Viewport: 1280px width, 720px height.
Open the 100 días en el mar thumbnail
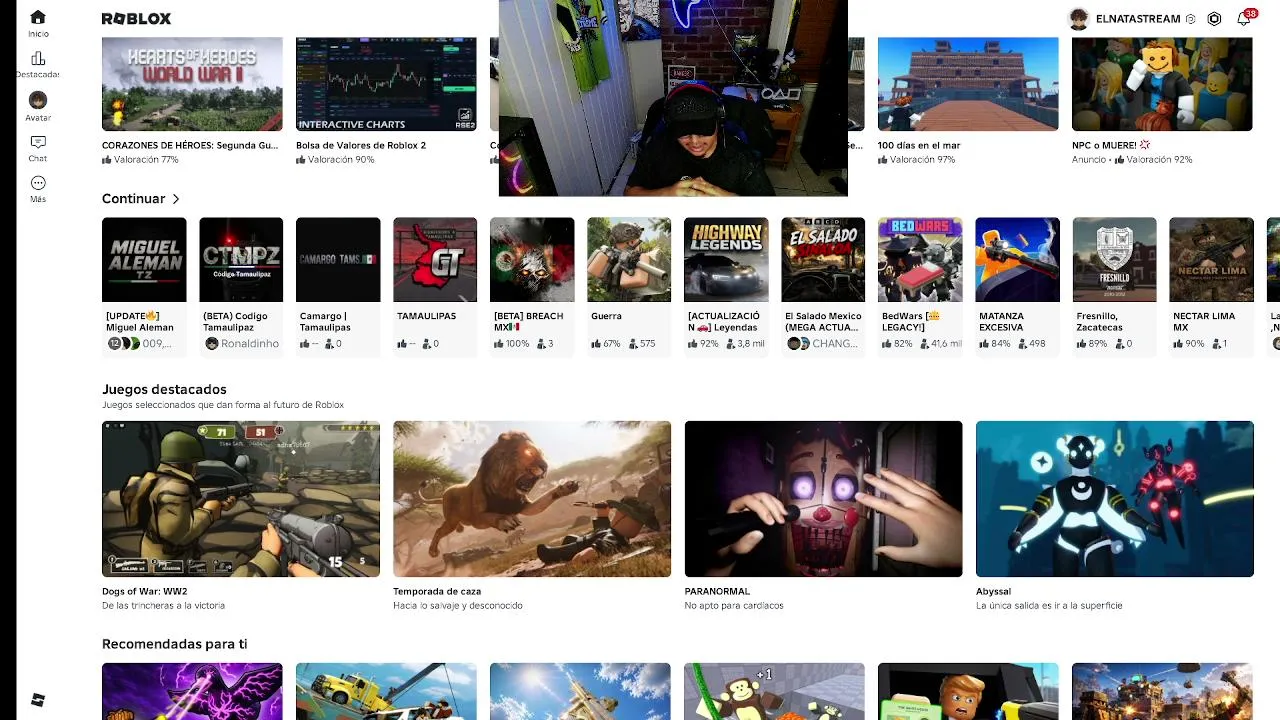tap(968, 84)
